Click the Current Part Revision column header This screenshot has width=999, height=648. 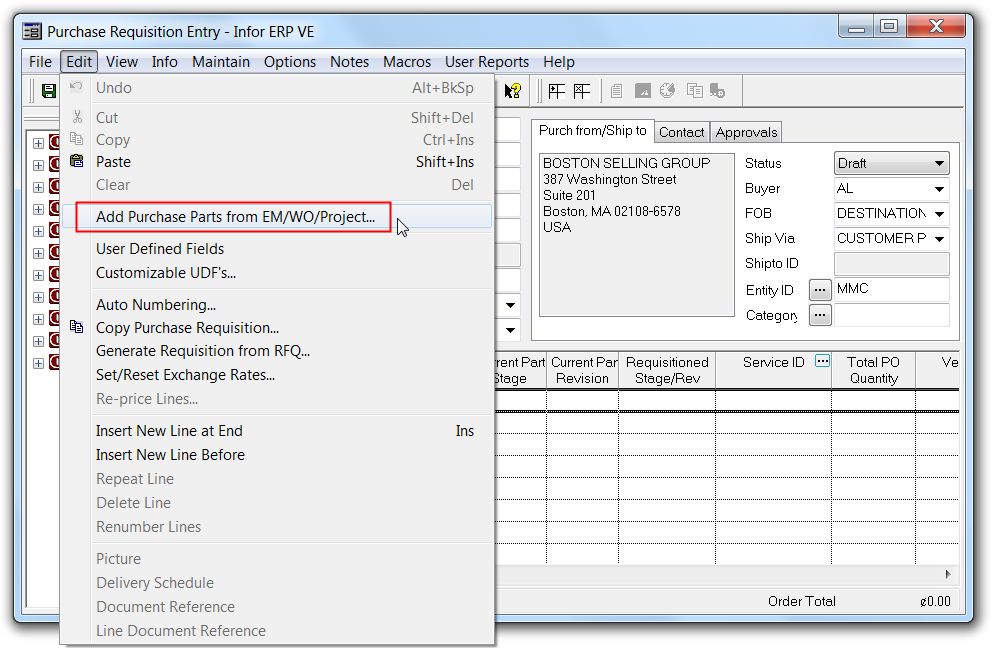click(x=582, y=370)
